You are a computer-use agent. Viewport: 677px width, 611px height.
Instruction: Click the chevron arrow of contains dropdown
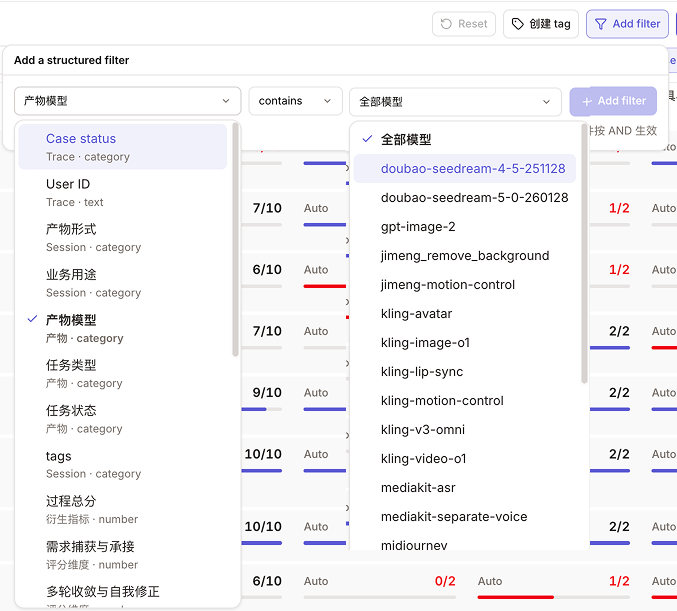(327, 101)
